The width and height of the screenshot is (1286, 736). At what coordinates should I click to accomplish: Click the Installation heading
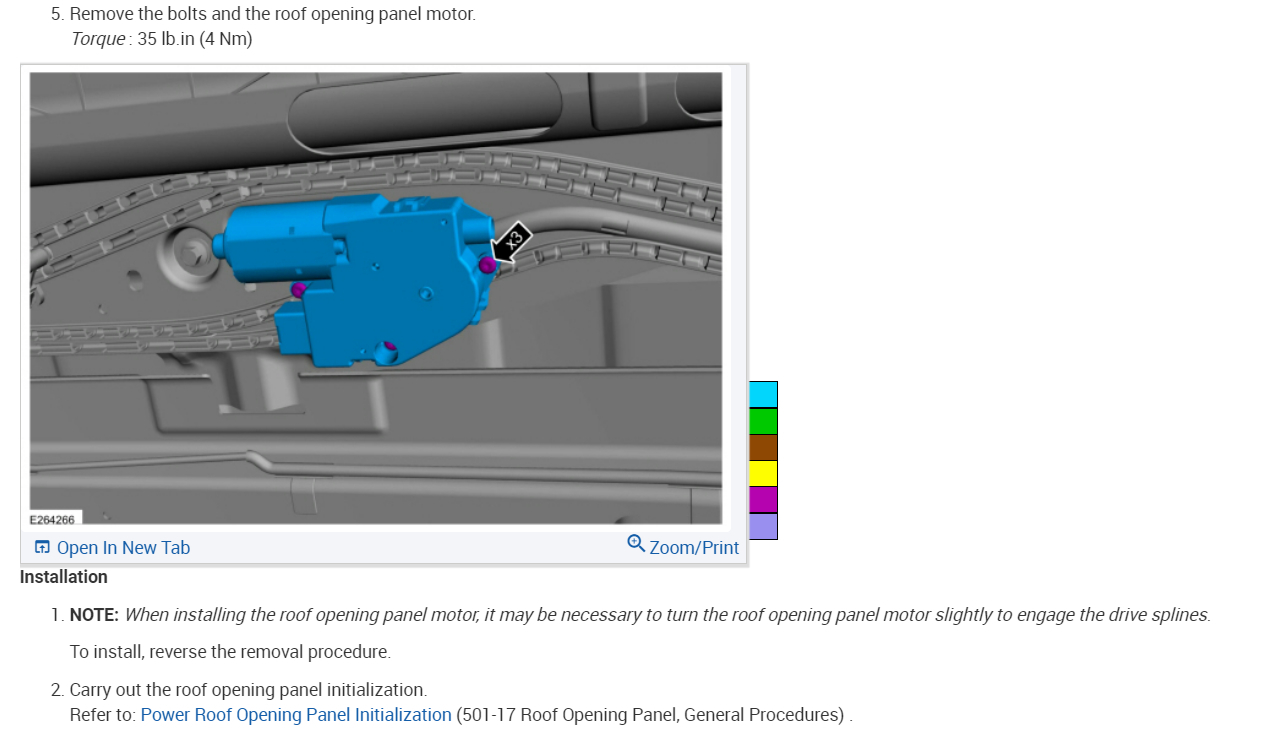pos(64,577)
